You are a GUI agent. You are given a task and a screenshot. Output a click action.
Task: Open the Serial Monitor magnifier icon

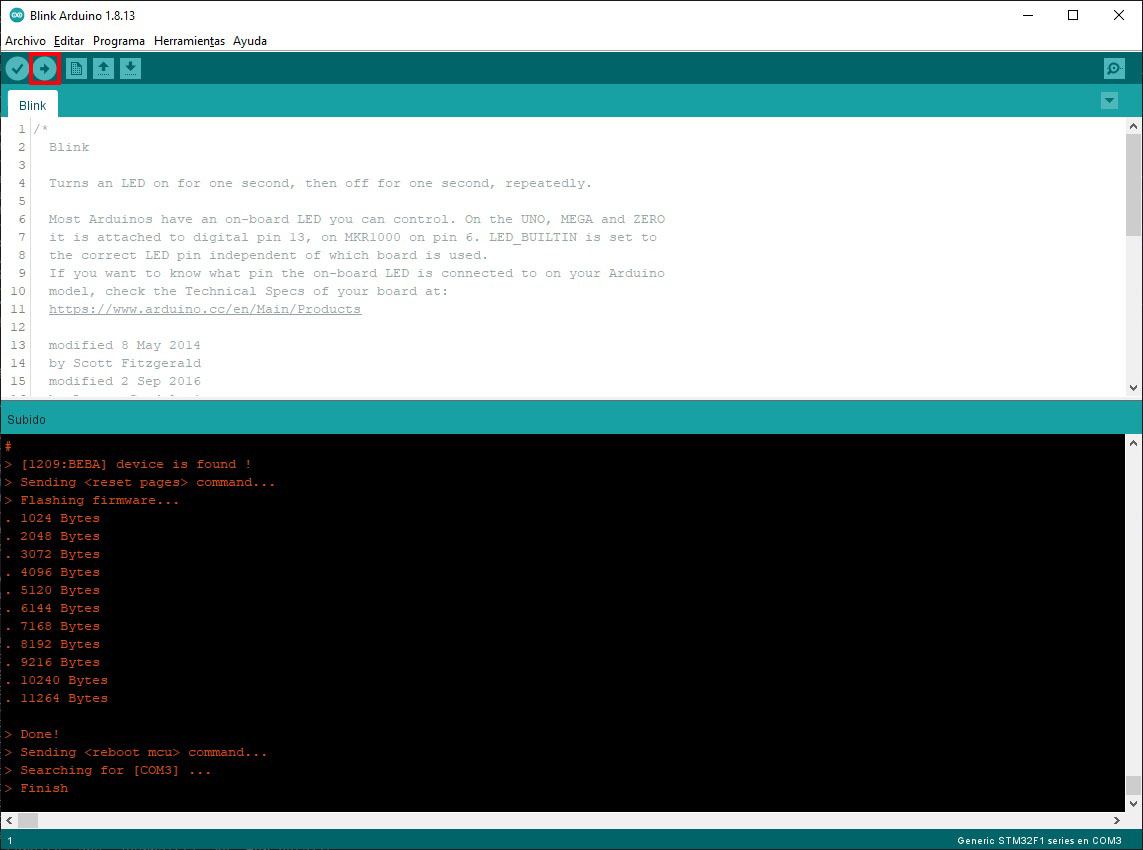click(1114, 69)
